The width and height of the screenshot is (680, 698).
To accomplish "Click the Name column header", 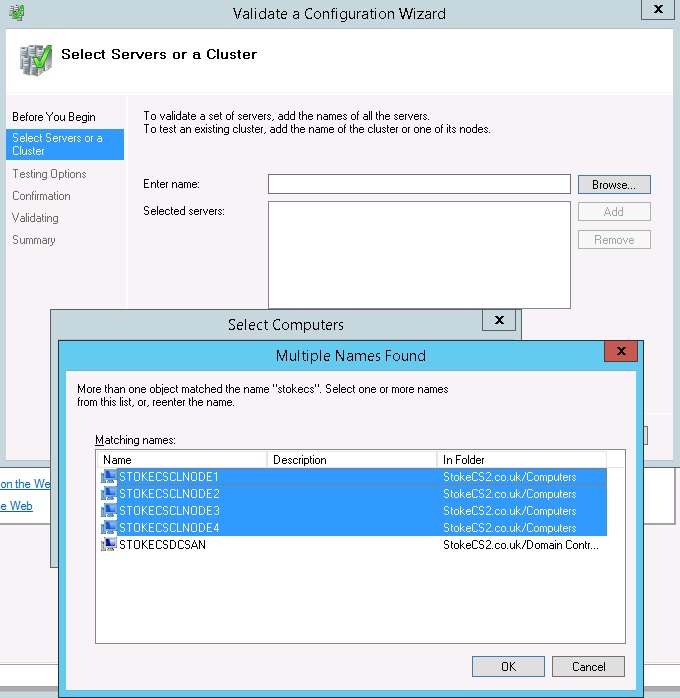I will click(182, 459).
